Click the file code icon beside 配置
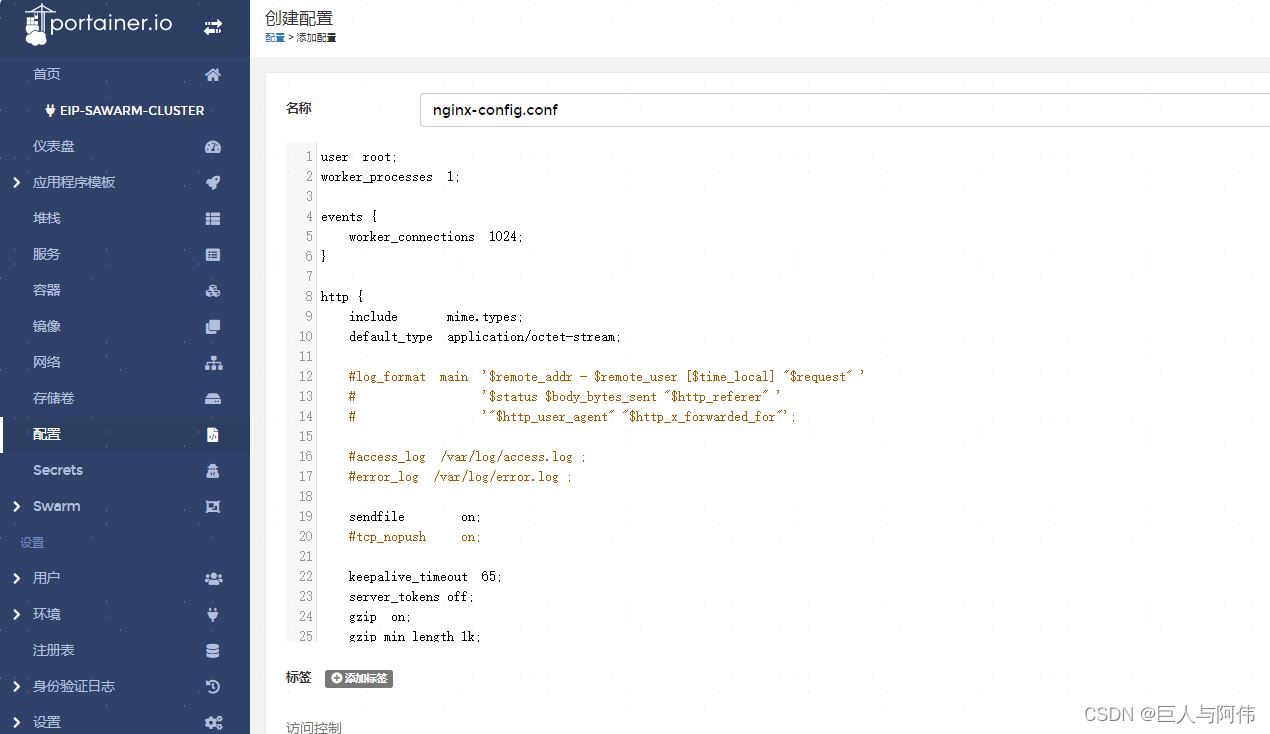 point(212,434)
